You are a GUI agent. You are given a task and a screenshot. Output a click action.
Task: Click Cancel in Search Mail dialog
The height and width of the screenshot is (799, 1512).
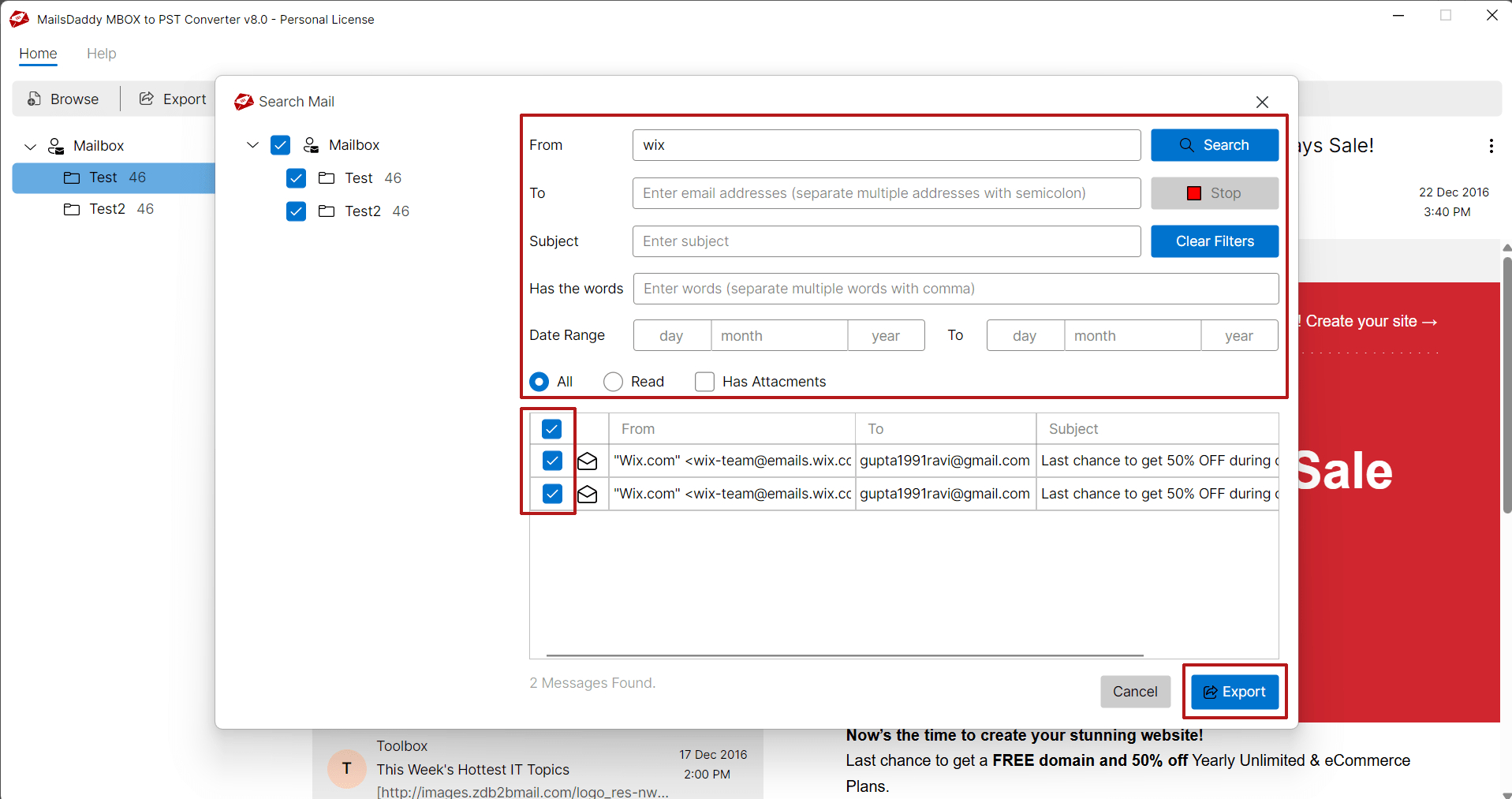point(1135,692)
